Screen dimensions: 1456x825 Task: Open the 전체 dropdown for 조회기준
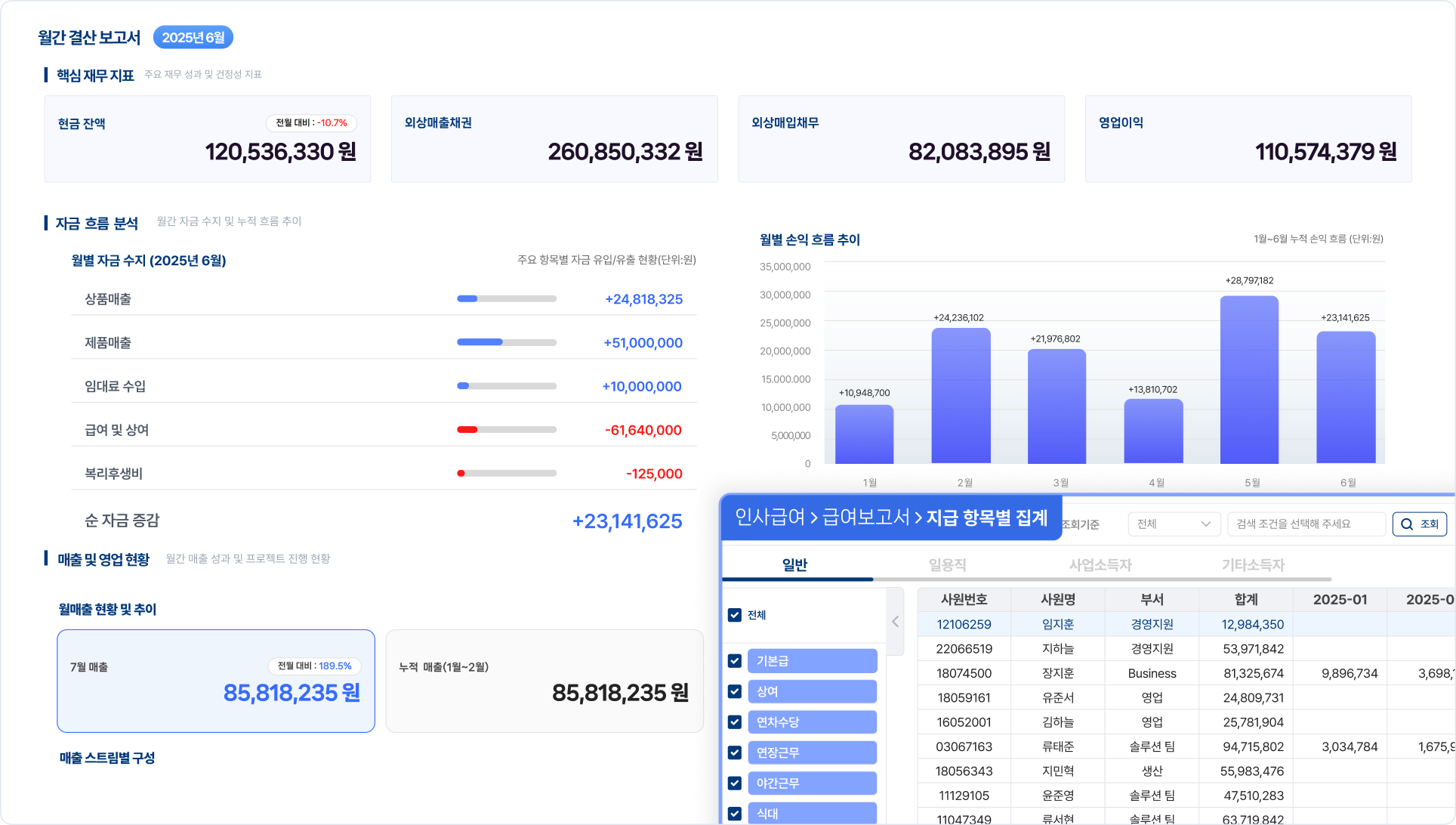(x=1174, y=524)
